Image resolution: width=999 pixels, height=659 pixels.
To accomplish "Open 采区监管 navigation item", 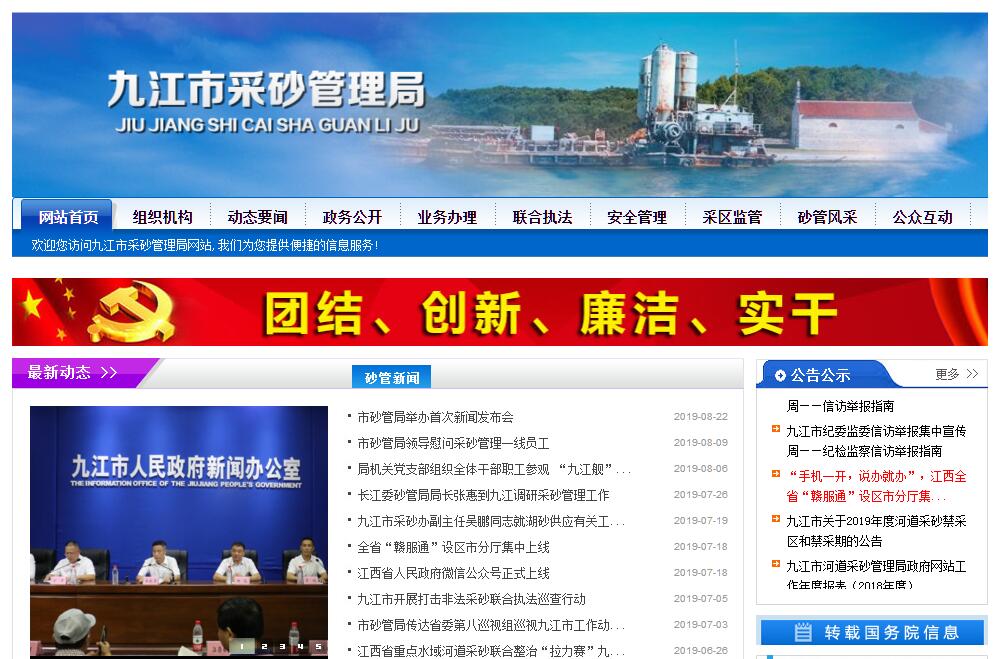I will tap(732, 217).
